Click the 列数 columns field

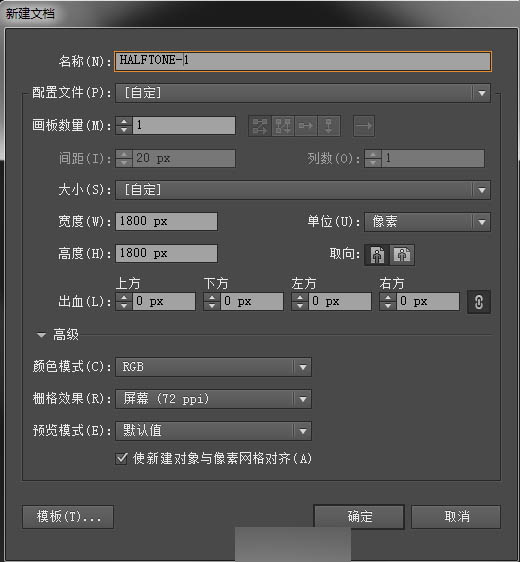tap(433, 158)
